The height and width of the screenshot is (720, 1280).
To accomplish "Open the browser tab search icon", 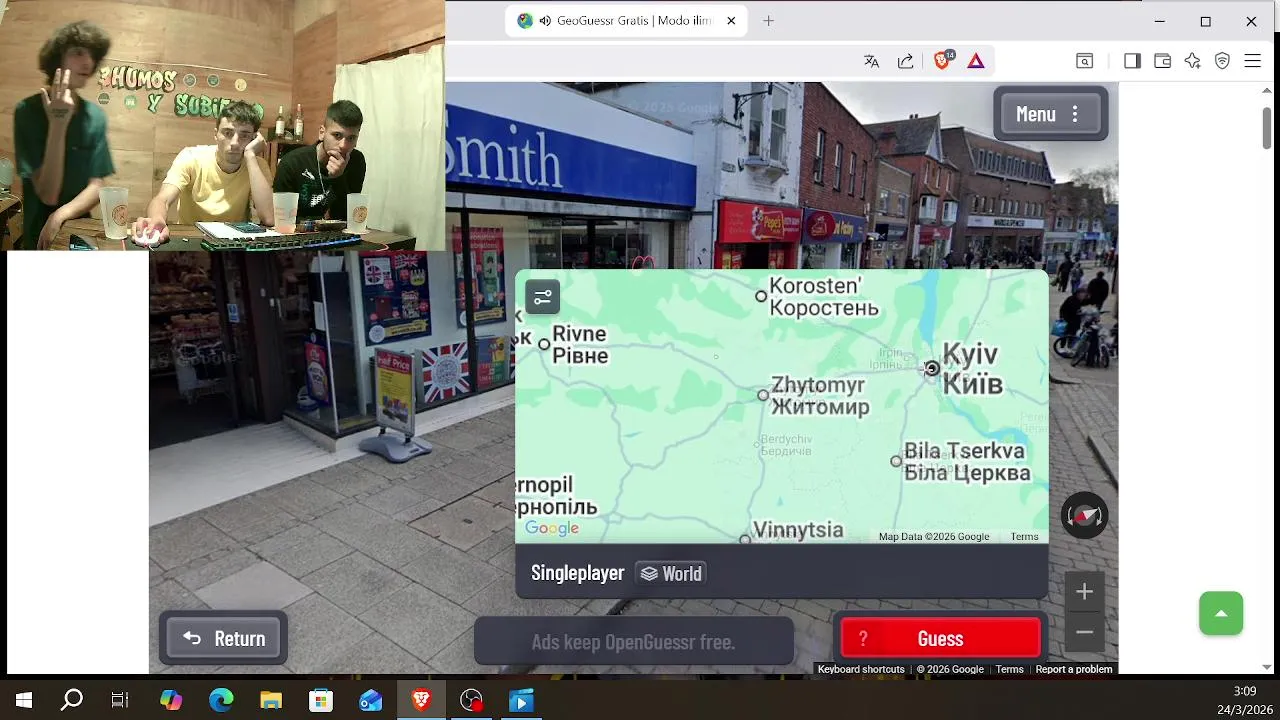I will (1084, 61).
